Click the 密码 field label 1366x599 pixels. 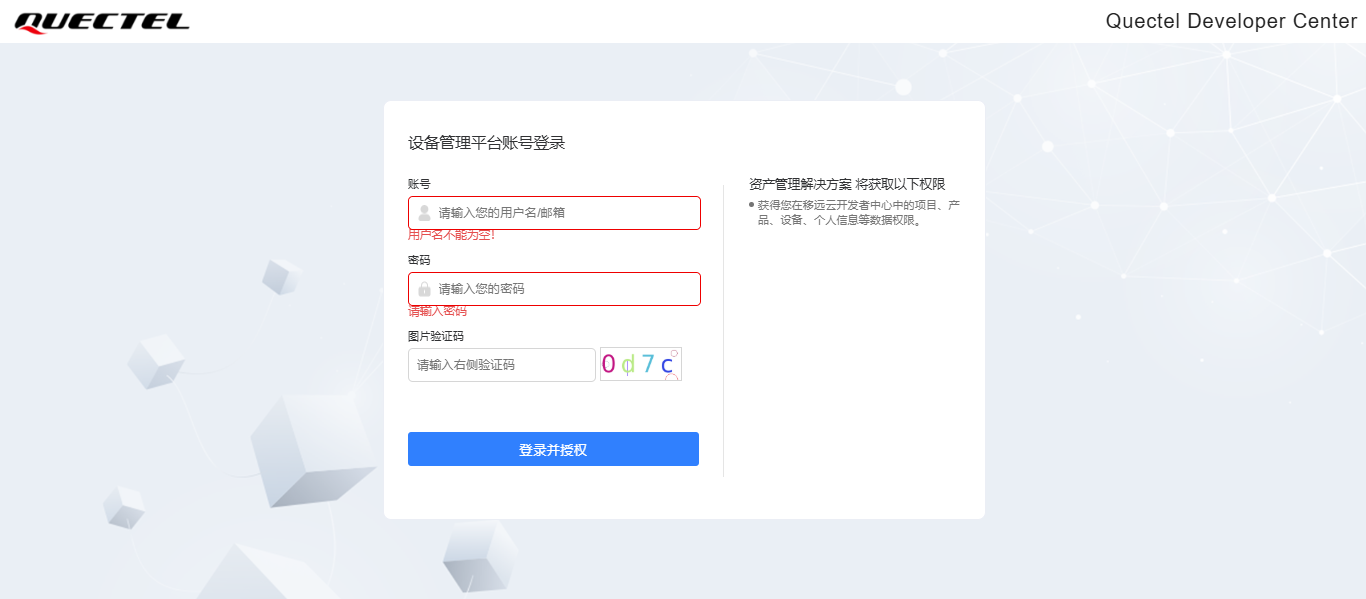[419, 260]
